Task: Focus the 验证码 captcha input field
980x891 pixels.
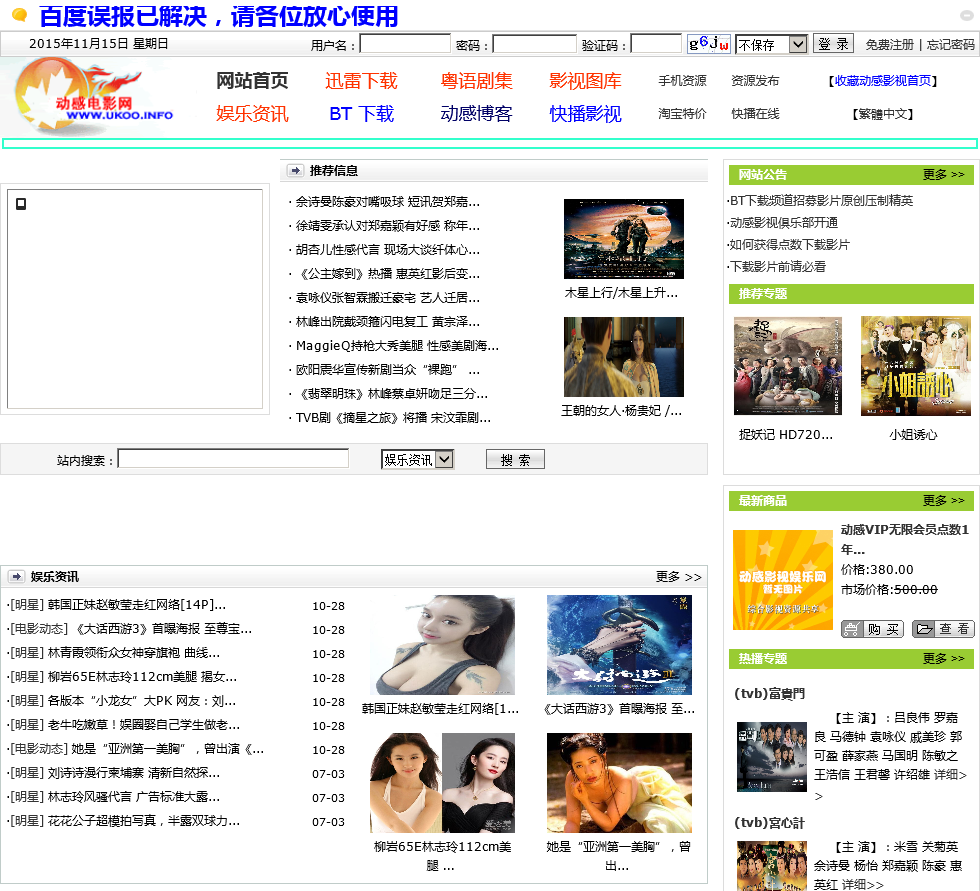Action: [x=656, y=44]
